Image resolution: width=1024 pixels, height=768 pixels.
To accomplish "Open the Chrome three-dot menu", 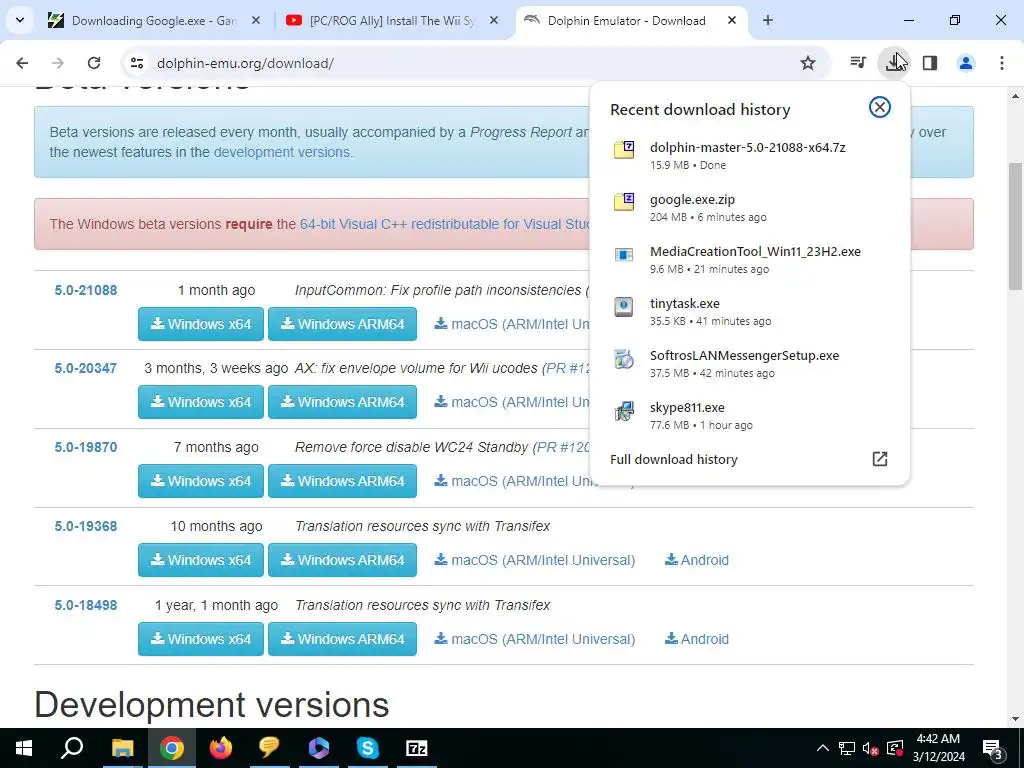I will point(1002,63).
